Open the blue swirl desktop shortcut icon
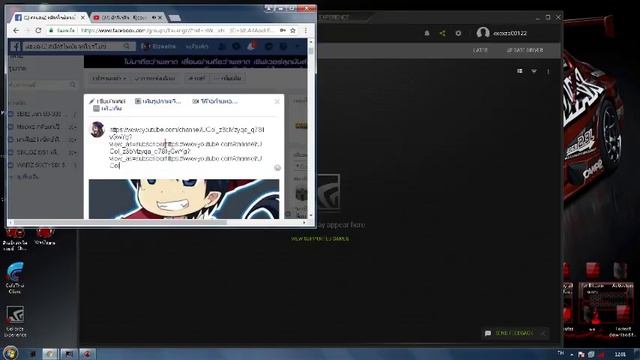The width and height of the screenshot is (640, 360). click(x=15, y=278)
